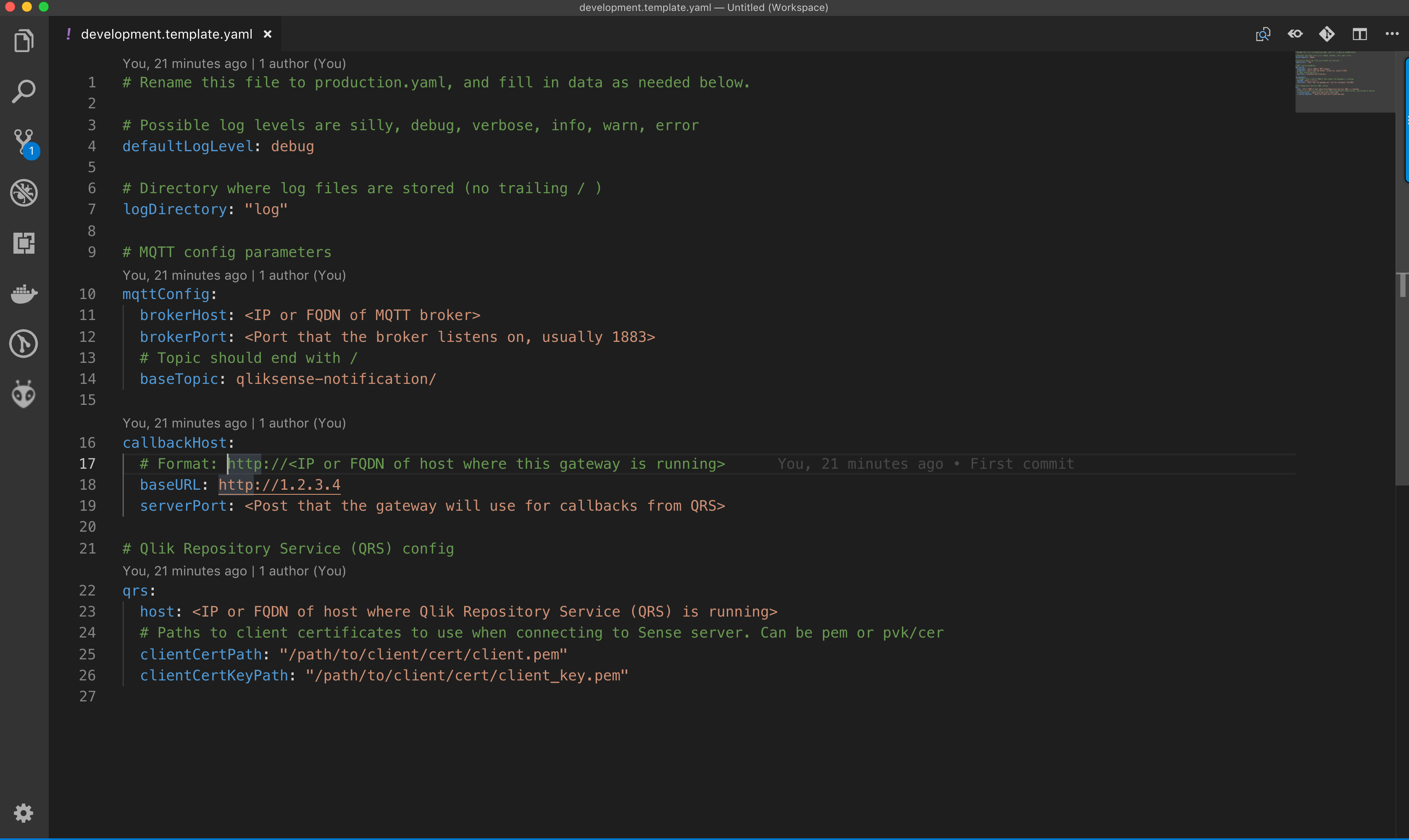
Task: Open Source Control view with 1 pending change
Action: (x=25, y=144)
